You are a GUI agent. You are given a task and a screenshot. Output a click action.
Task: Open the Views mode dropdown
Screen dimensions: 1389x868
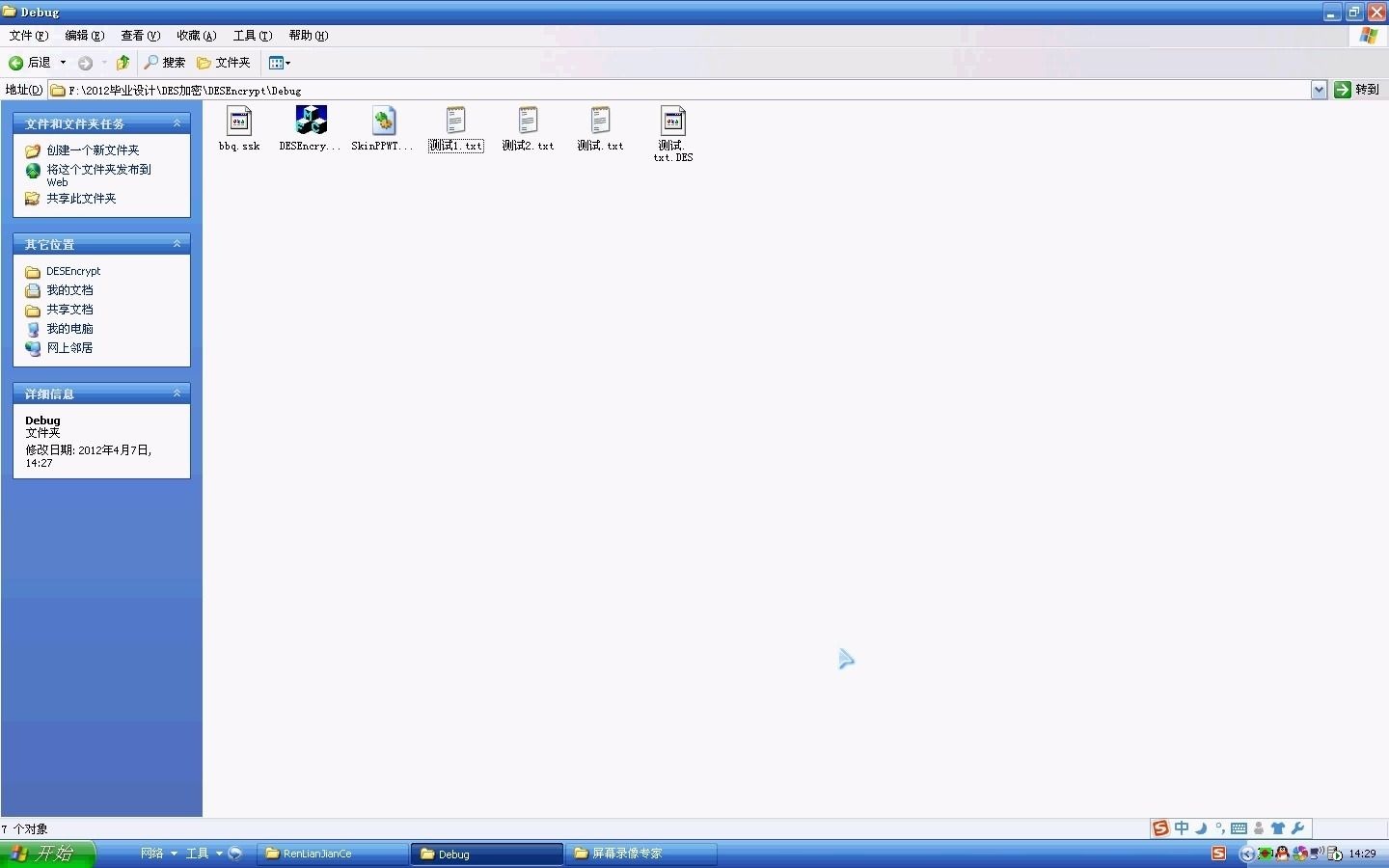click(280, 63)
